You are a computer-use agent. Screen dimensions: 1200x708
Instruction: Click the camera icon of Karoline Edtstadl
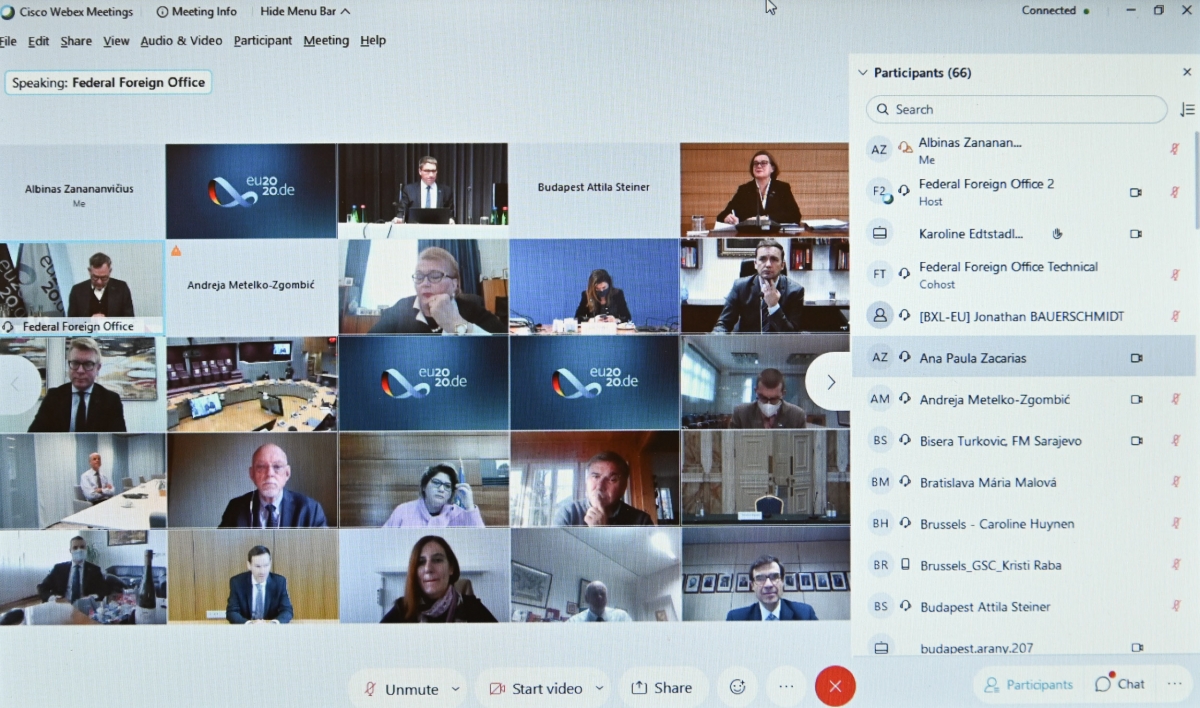(1135, 233)
